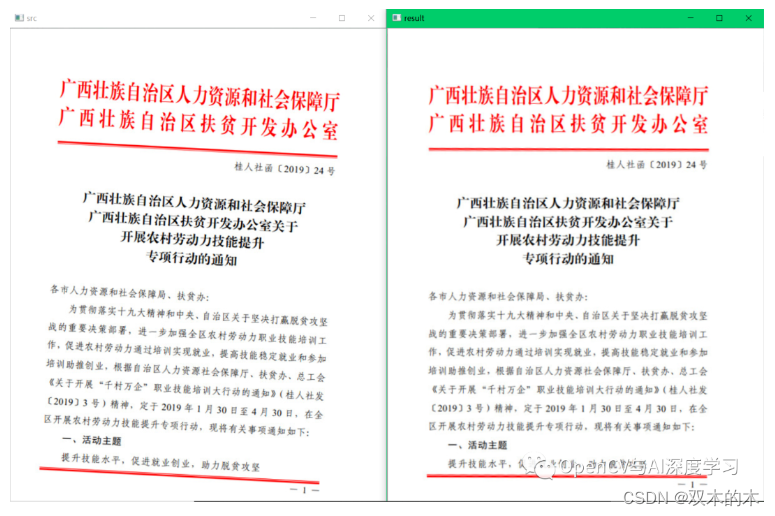Click '开展农村劳动力技能提升' line in result window
The width and height of the screenshot is (775, 516).
tap(568, 240)
